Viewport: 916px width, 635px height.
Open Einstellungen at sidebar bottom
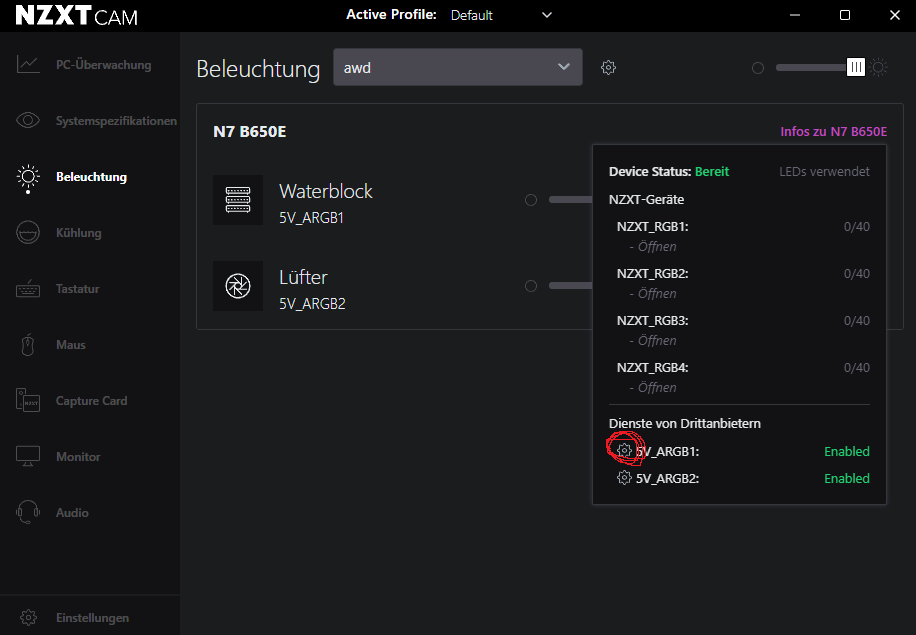(x=90, y=617)
